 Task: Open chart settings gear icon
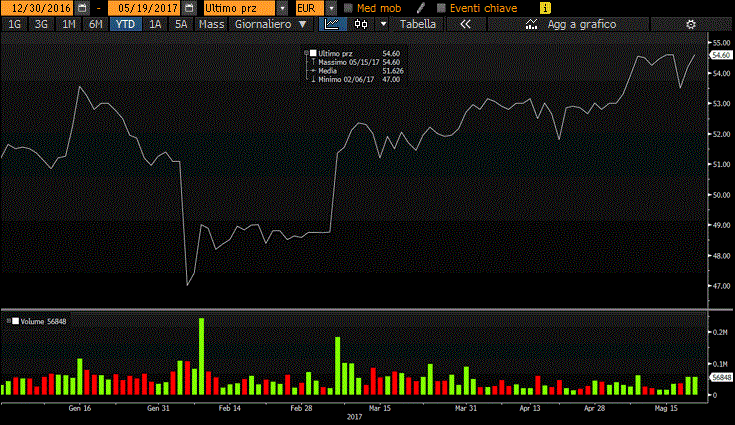coord(690,23)
